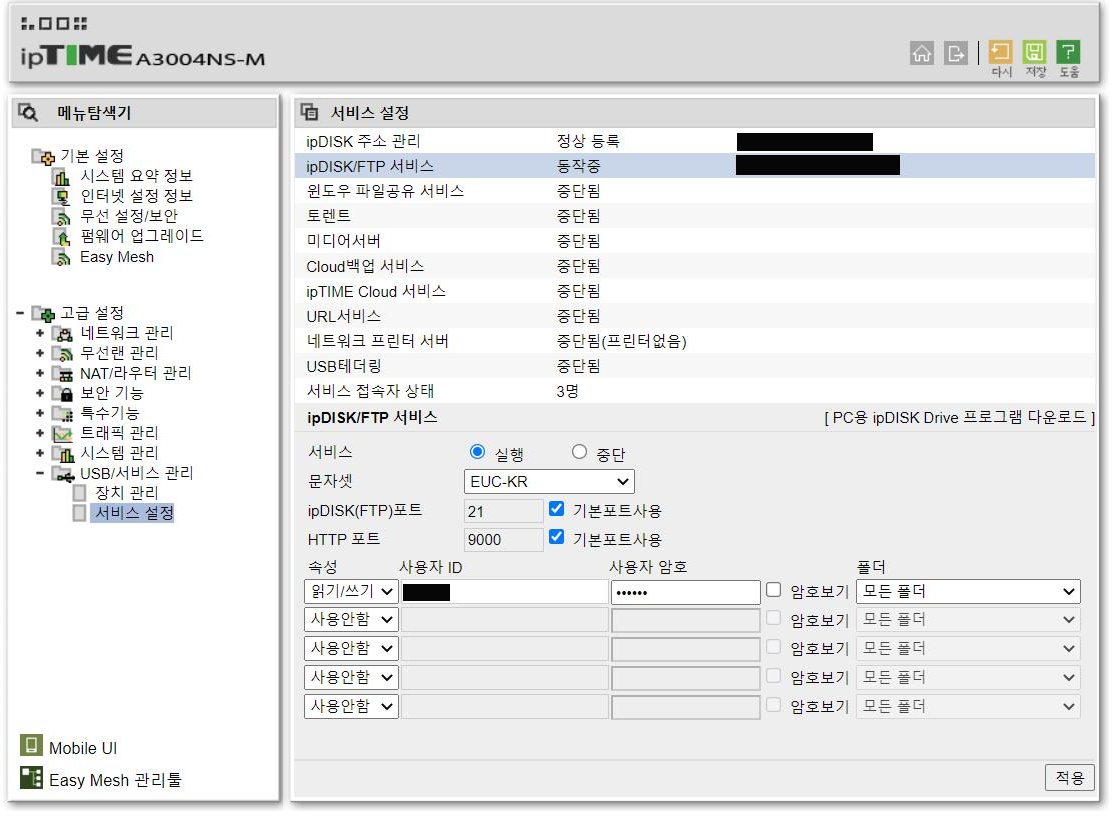Click the orange refresh (다시) icon
This screenshot has height=821, width=1120.
[x=1000, y=51]
